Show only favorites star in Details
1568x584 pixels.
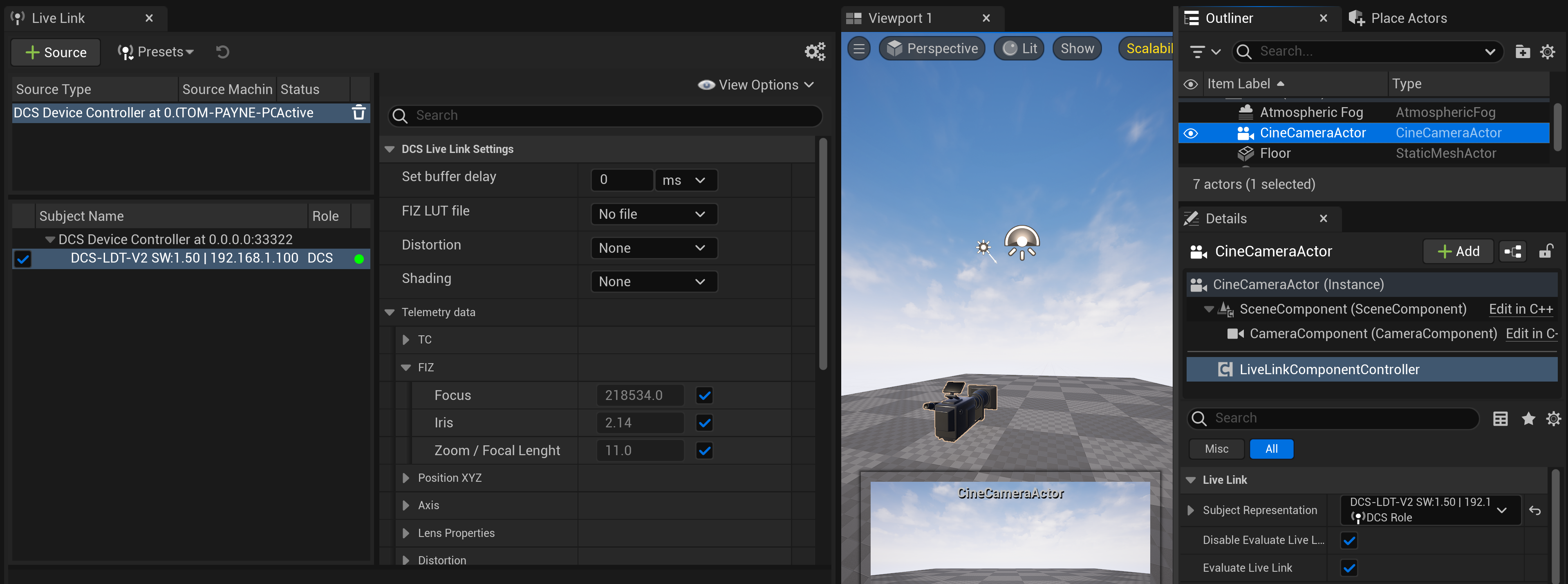pyautogui.click(x=1528, y=418)
